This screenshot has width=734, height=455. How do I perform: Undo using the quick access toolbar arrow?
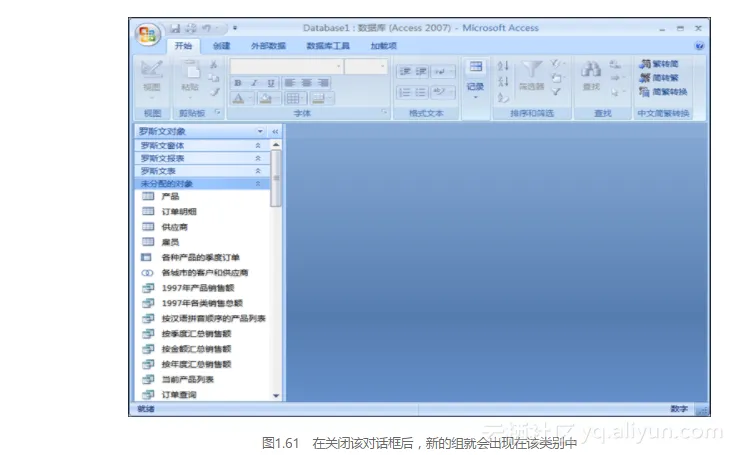point(206,29)
